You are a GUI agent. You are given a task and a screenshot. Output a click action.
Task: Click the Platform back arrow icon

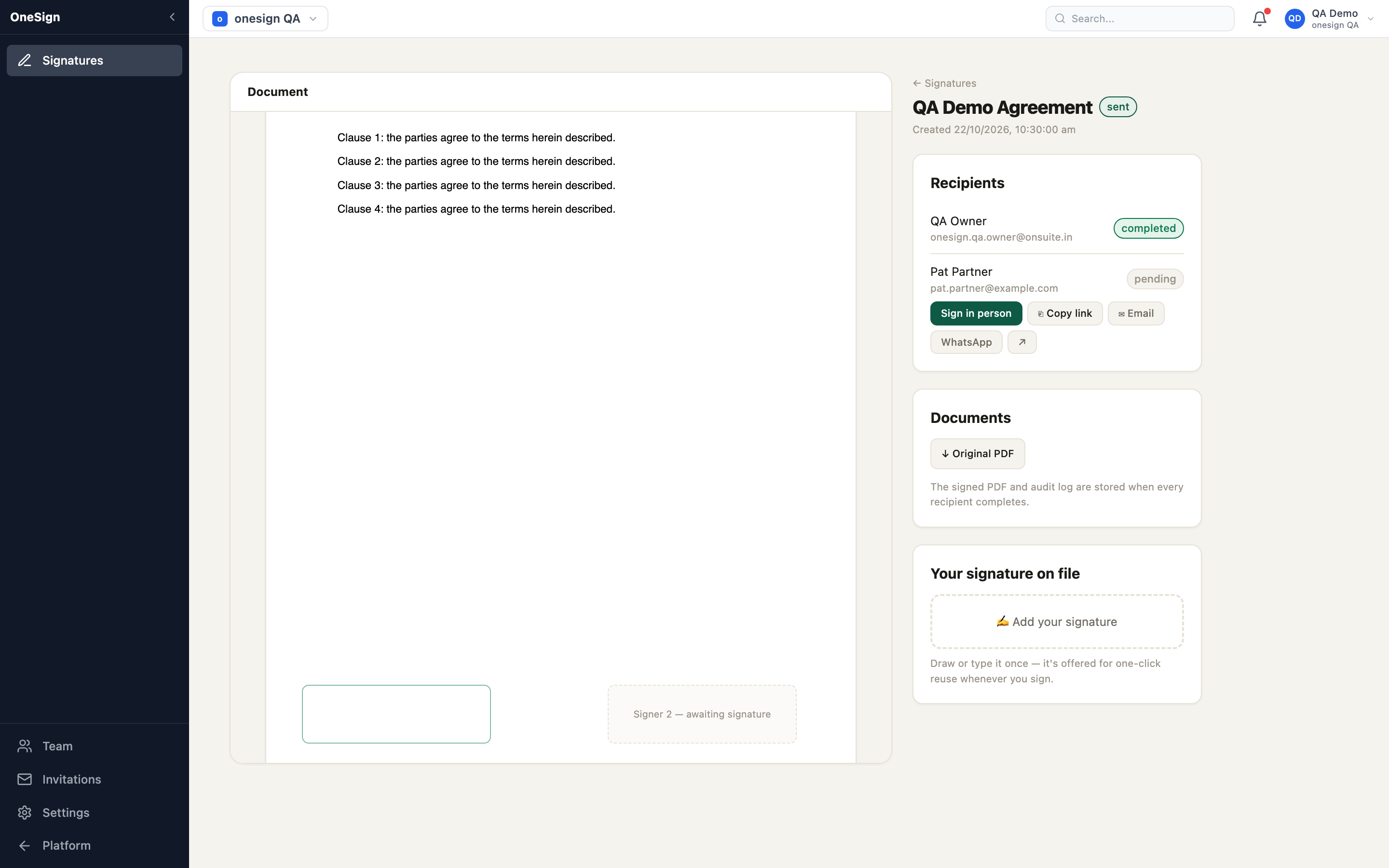click(25, 845)
